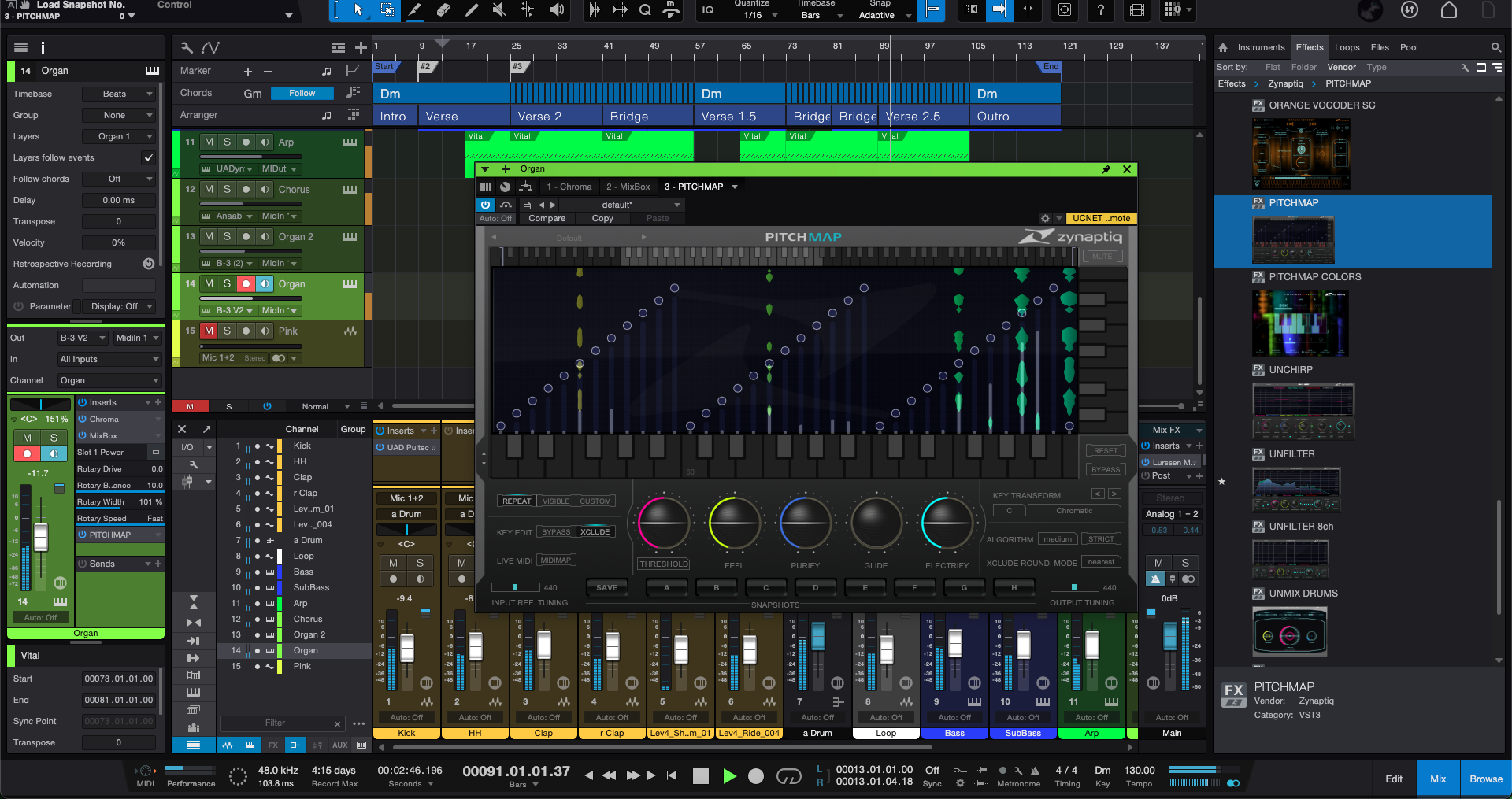Open the Group None dropdown
This screenshot has height=799, width=1512.
point(119,115)
